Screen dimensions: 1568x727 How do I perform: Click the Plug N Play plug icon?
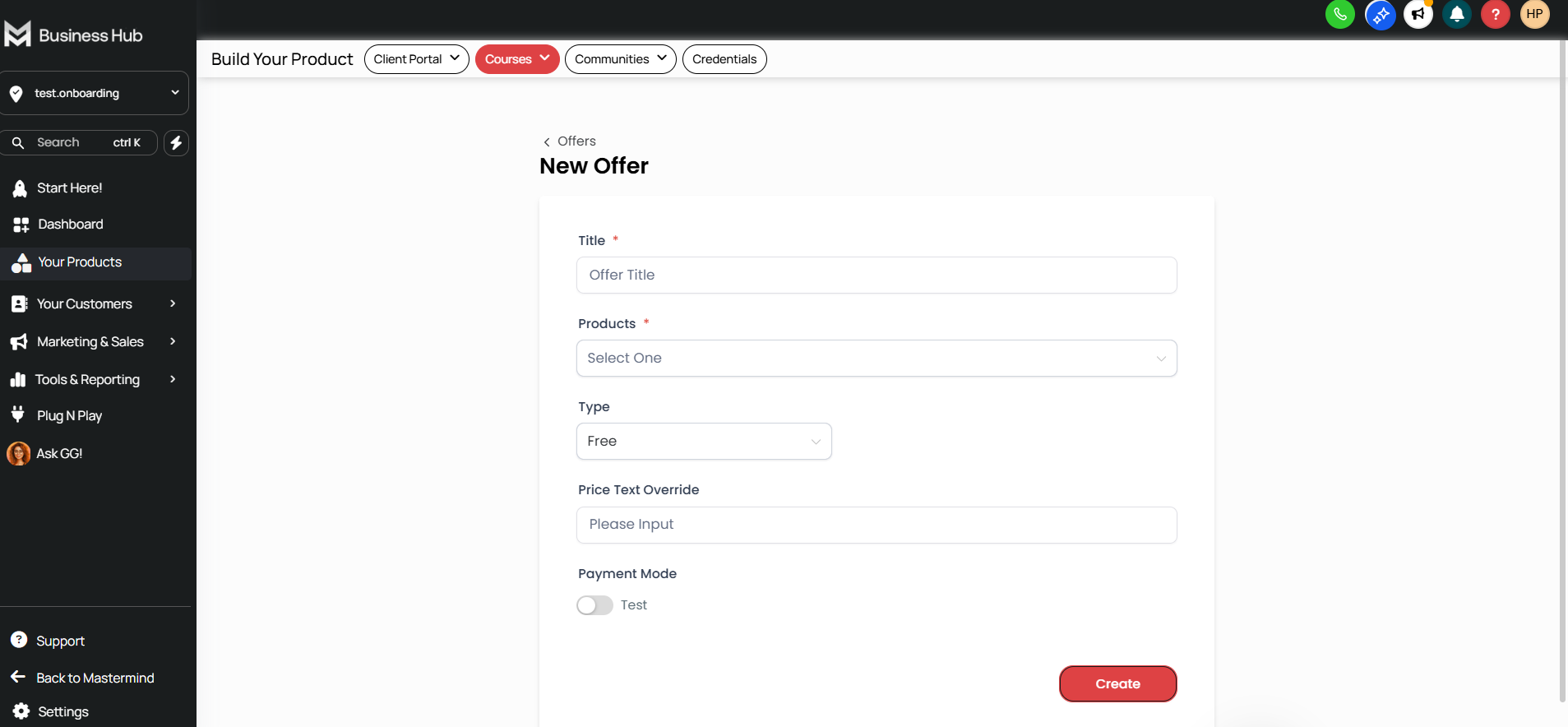(x=18, y=414)
